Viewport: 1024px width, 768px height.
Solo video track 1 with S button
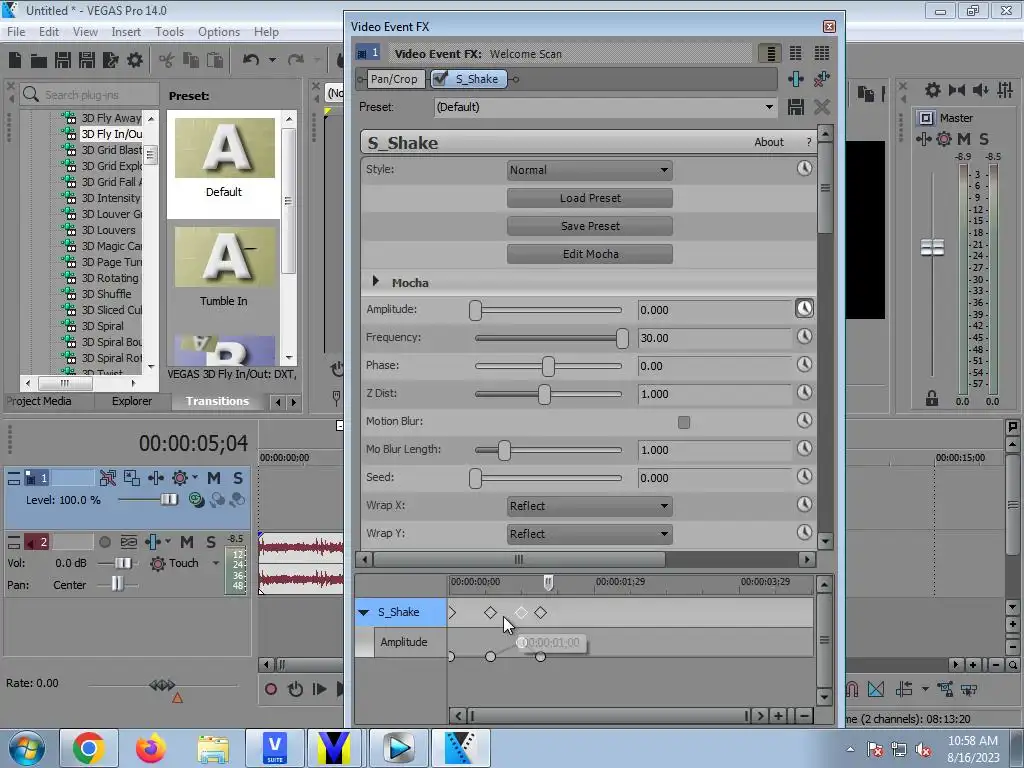(238, 478)
